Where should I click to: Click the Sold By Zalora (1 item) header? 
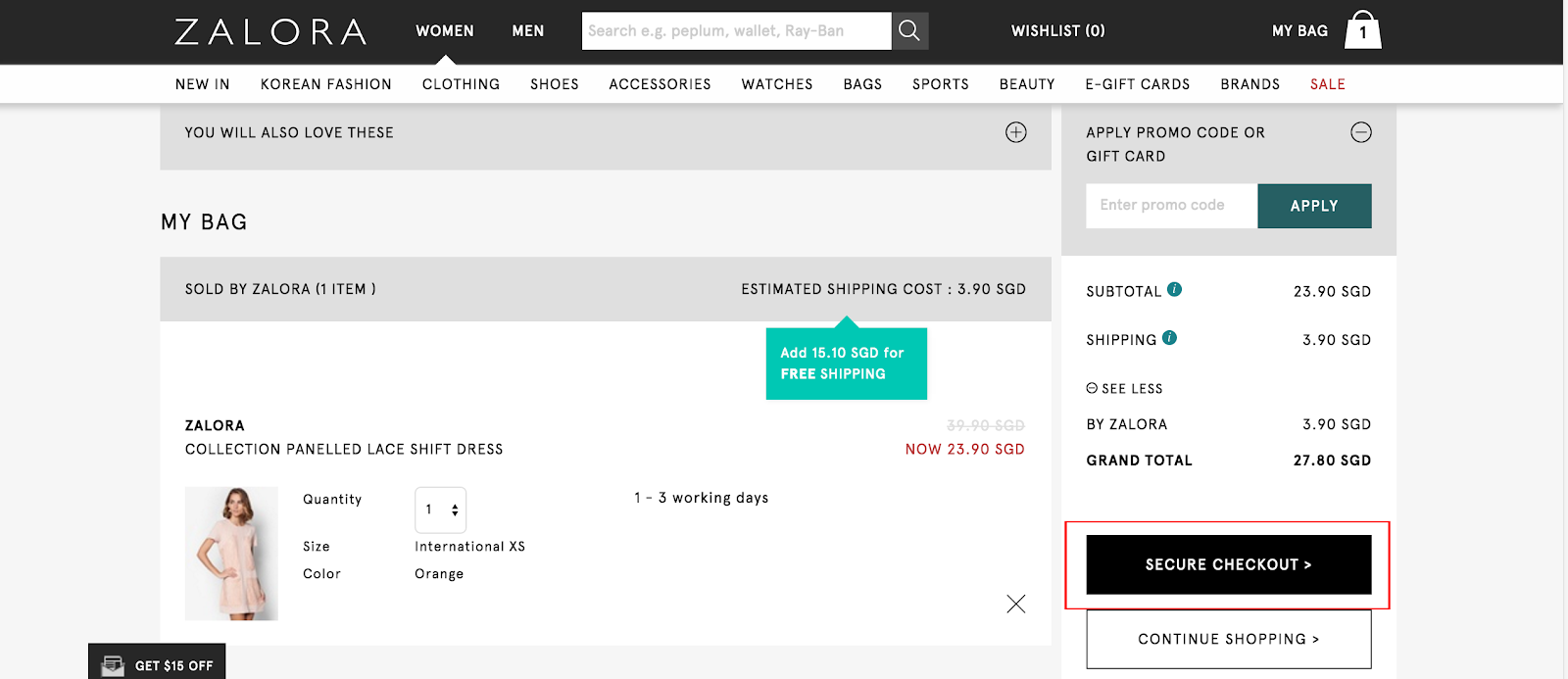coord(280,289)
